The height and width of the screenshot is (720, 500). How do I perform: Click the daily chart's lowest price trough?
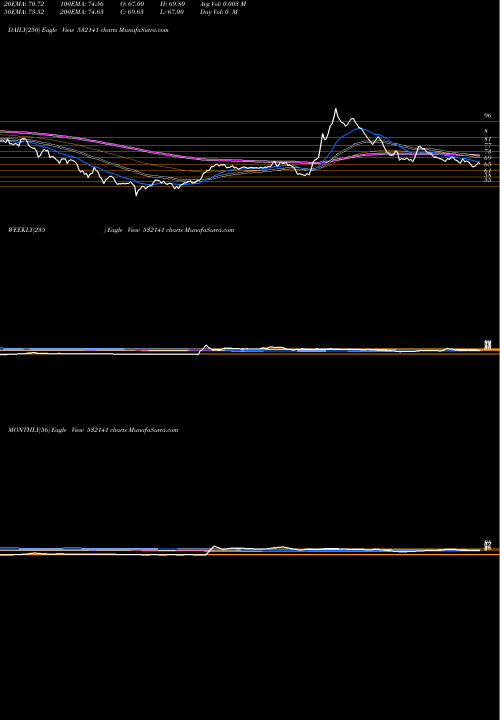click(x=136, y=194)
